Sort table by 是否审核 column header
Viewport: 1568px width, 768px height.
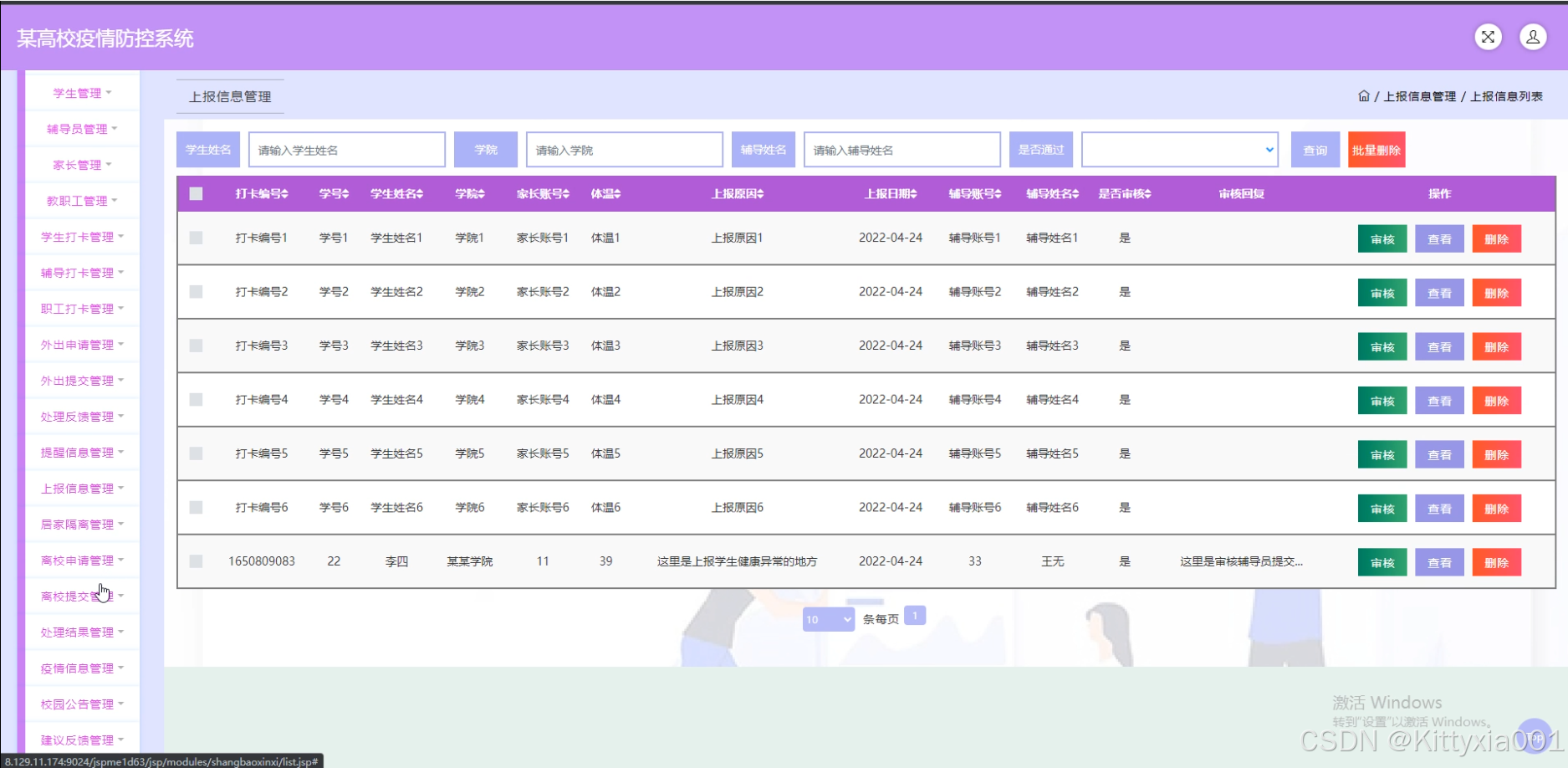point(1124,194)
